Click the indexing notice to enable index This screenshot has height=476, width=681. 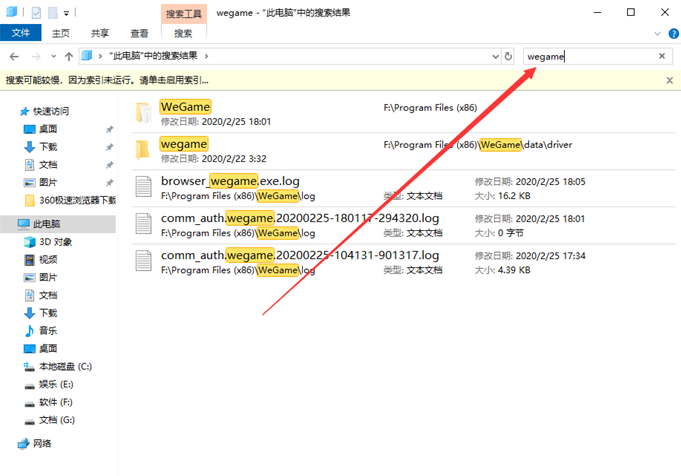click(x=107, y=80)
